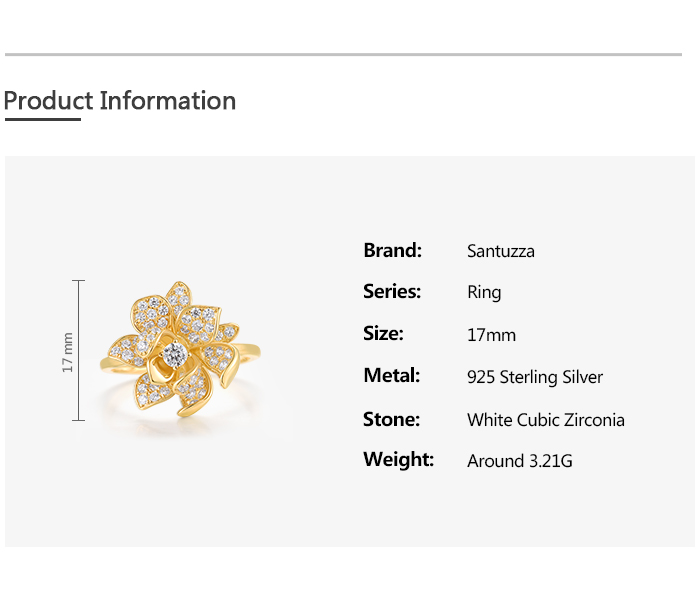Click the Product Information heading
This screenshot has height=607, width=700.
(120, 101)
